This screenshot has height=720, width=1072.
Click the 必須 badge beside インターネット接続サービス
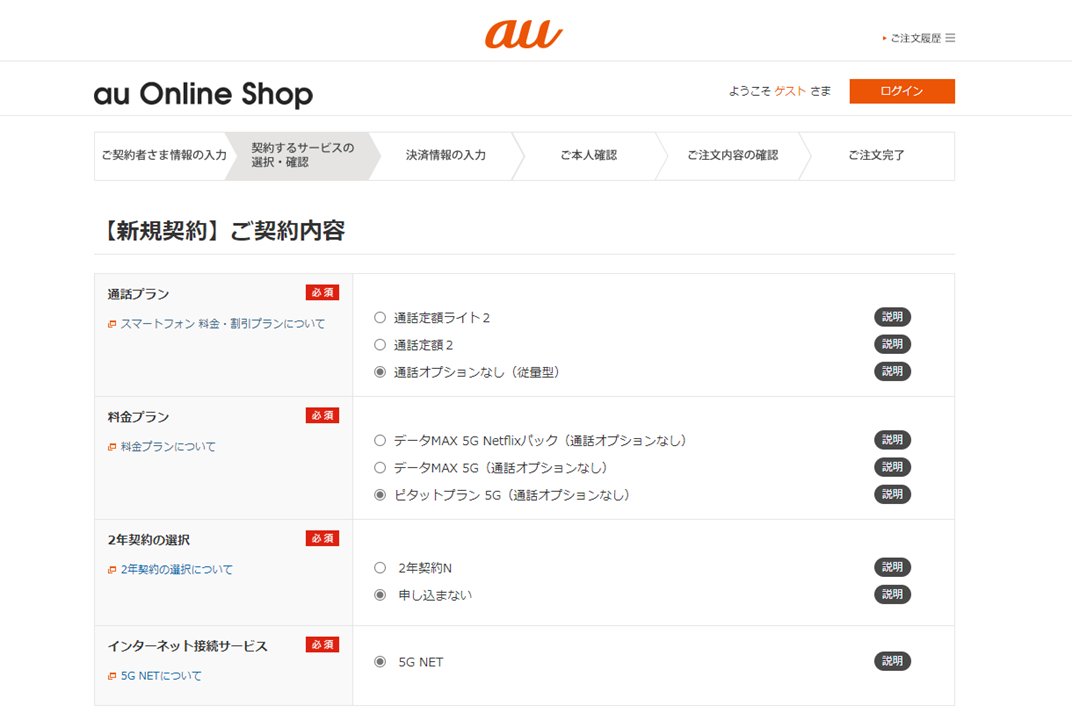point(322,645)
